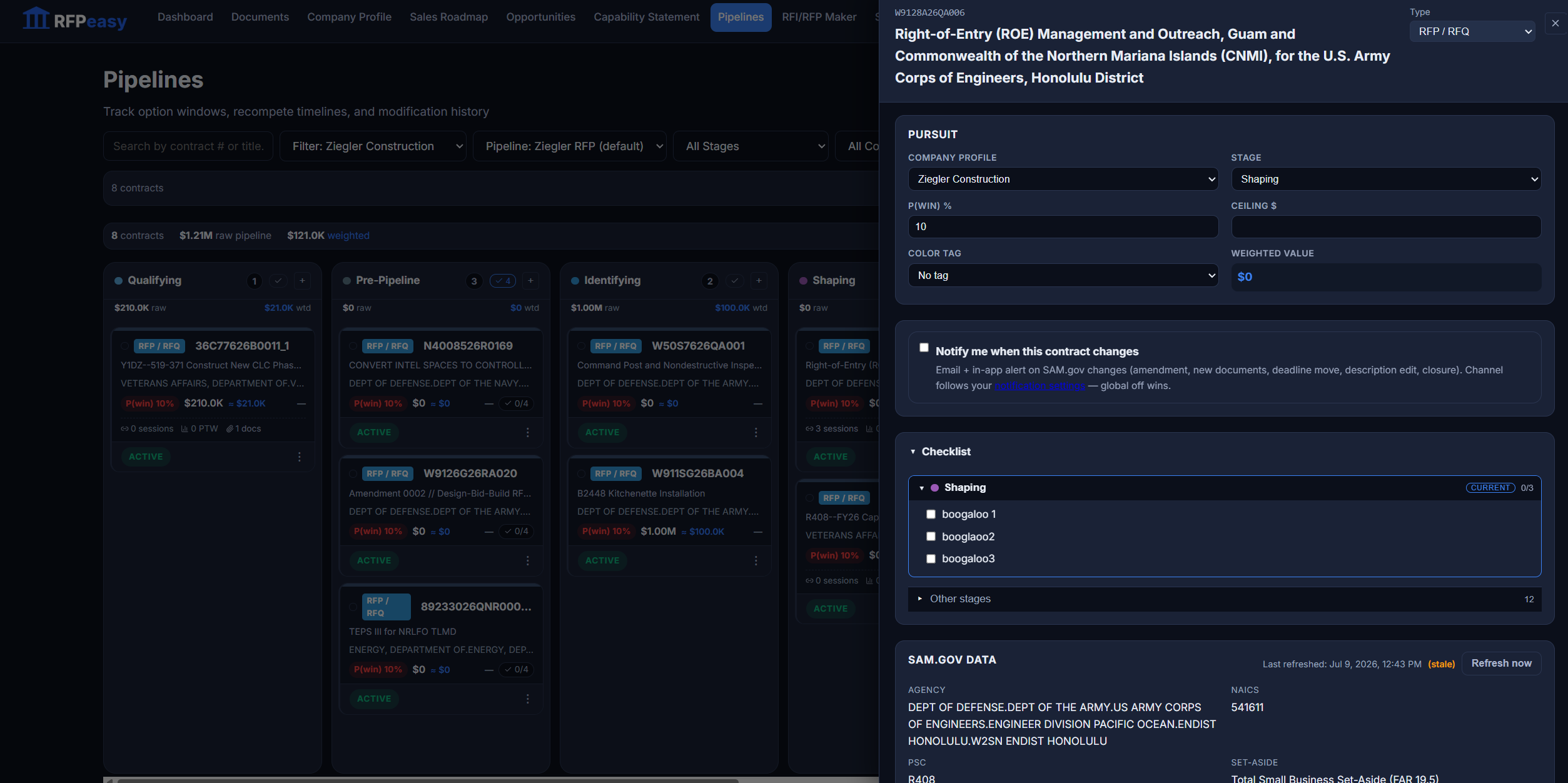This screenshot has width=1568, height=783.
Task: Go to the Opportunities nav item
Action: point(540,17)
